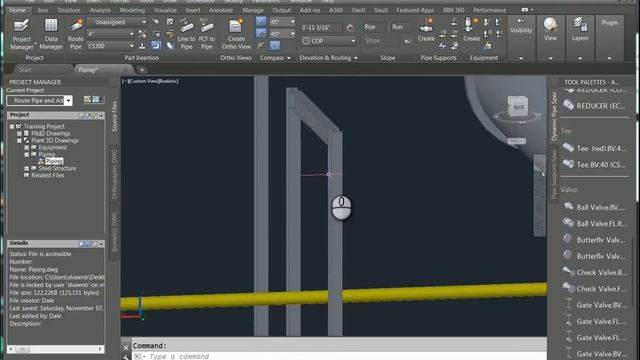Close the command line with X

(x=126, y=348)
